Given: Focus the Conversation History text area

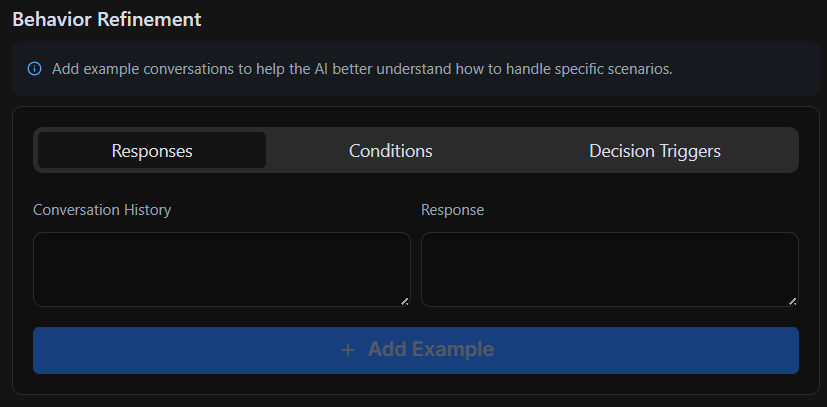Looking at the screenshot, I should (221, 269).
